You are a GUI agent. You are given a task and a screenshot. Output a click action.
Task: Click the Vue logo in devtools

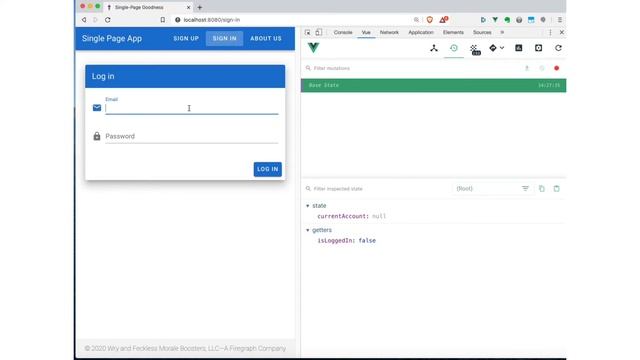tap(313, 48)
